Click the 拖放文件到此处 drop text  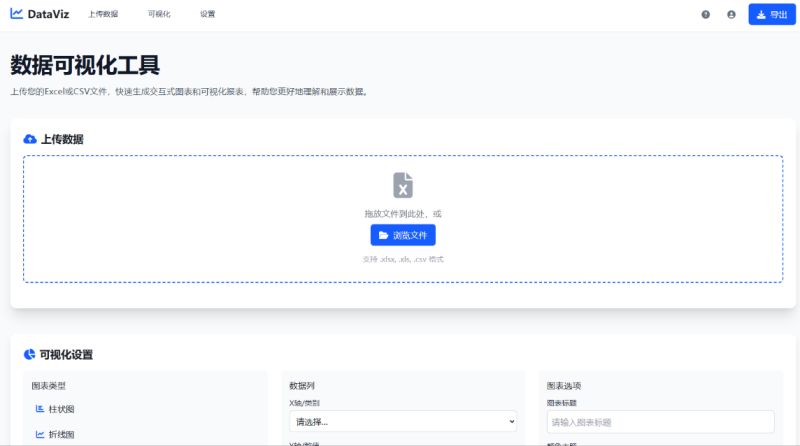point(403,214)
